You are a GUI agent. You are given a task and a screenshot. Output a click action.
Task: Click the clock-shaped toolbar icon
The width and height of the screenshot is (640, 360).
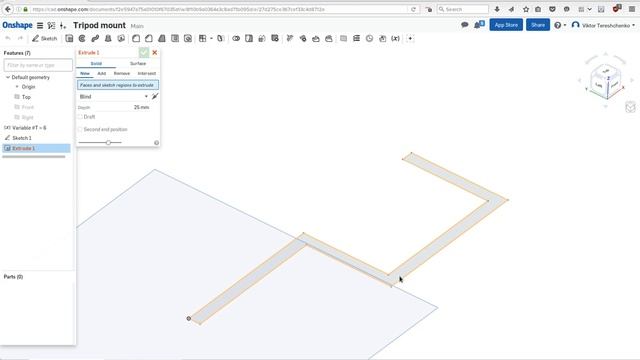pyautogui.click(x=369, y=38)
